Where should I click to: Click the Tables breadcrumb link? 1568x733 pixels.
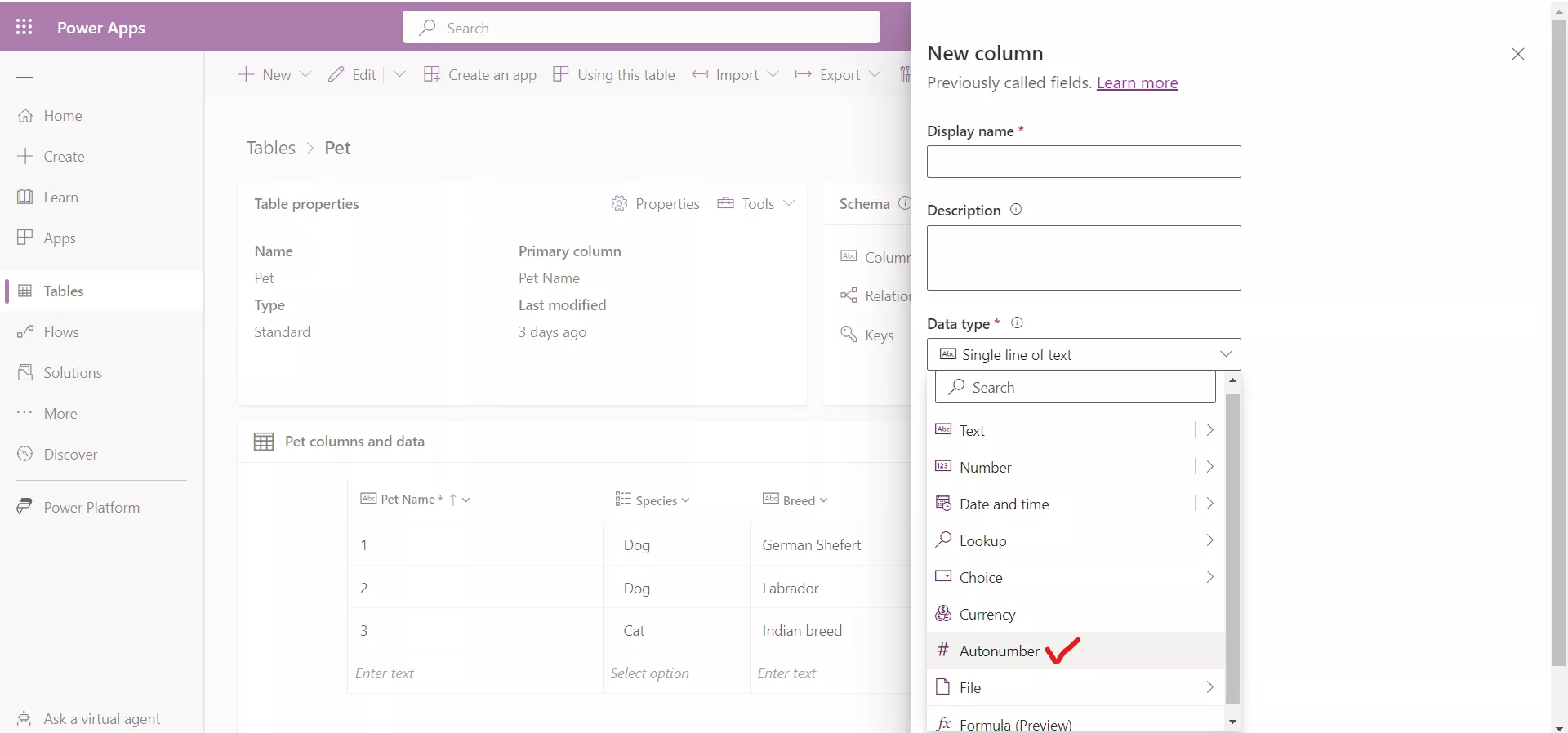271,148
